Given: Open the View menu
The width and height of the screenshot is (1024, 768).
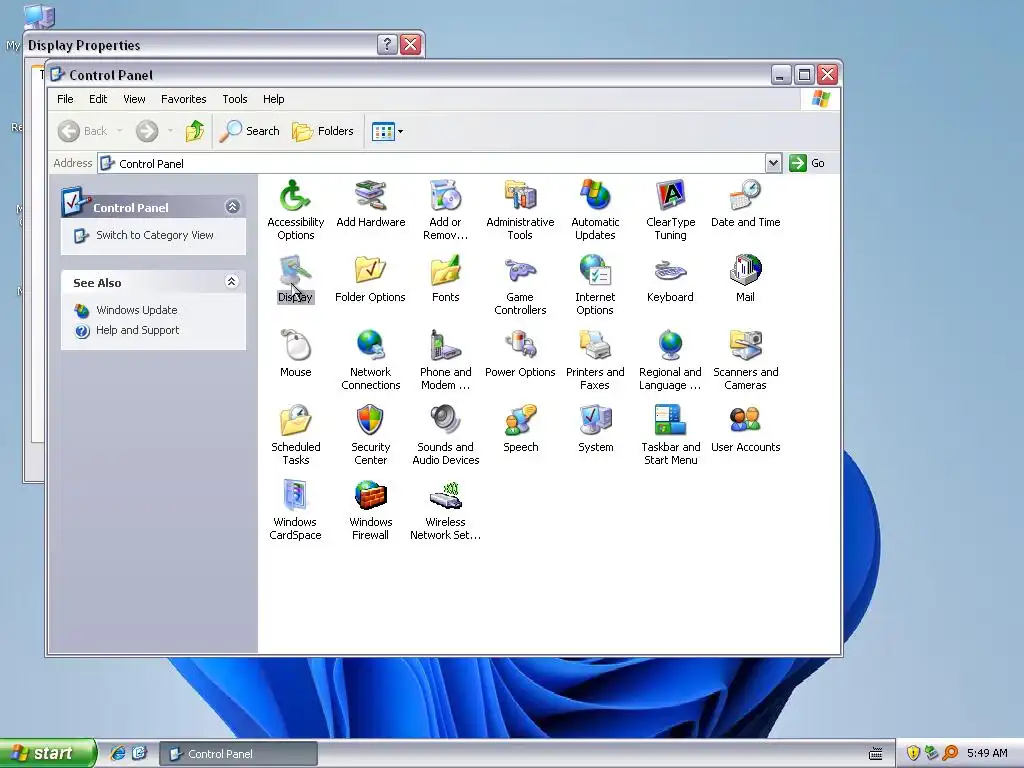Looking at the screenshot, I should coord(135,99).
